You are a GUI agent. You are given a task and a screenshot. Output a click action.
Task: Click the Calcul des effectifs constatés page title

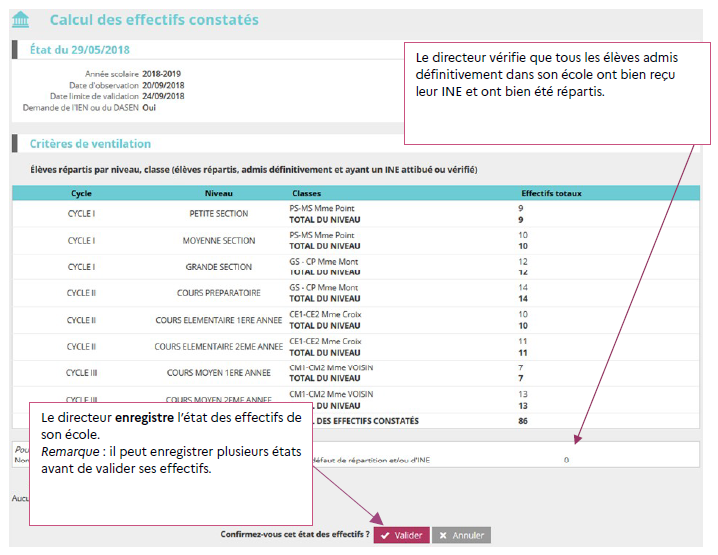point(154,20)
